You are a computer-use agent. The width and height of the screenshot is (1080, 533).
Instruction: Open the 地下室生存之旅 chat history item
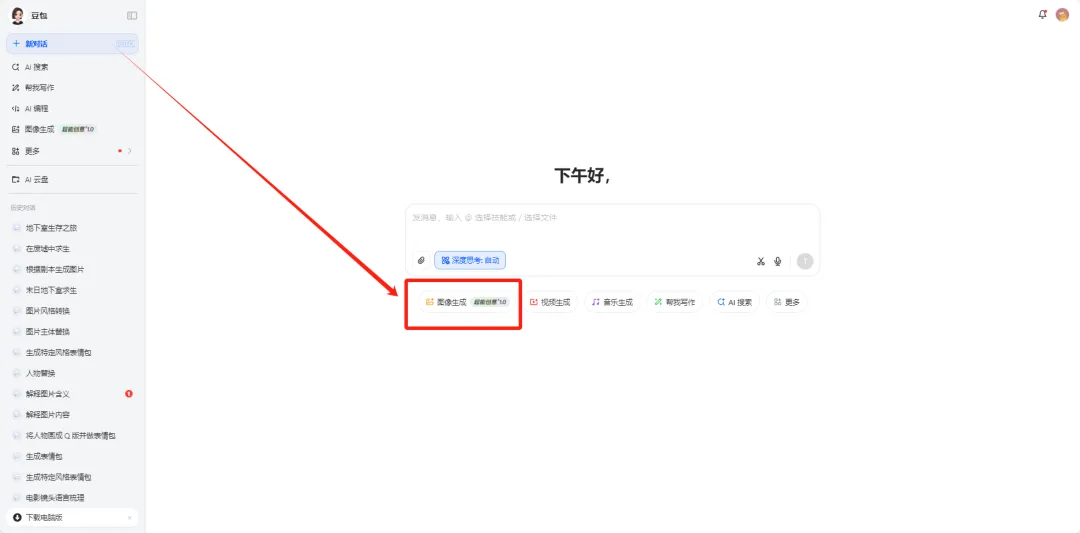point(51,228)
